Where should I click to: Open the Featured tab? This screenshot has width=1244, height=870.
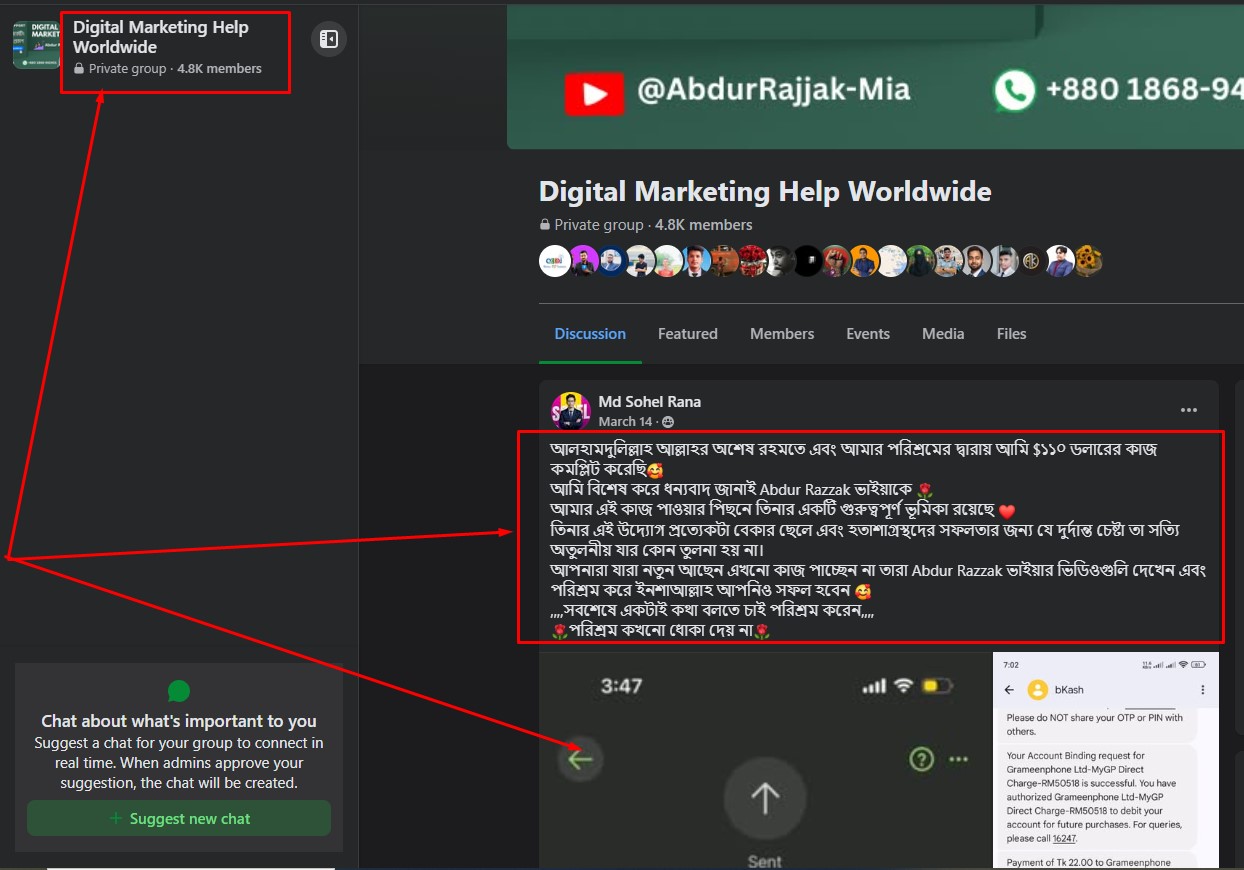click(688, 334)
